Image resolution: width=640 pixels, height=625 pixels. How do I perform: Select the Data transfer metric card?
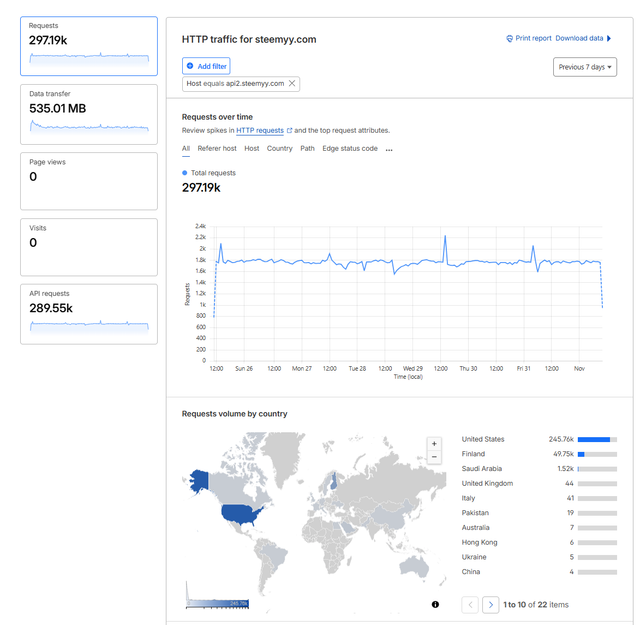click(89, 114)
